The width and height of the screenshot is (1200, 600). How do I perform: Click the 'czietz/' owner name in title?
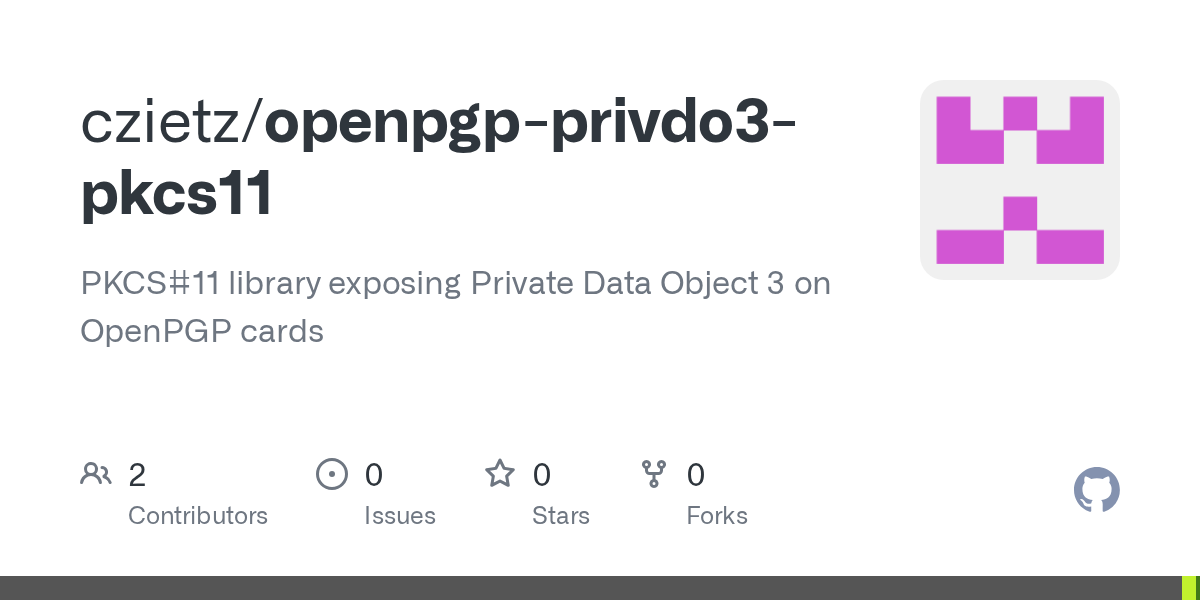pyautogui.click(x=171, y=122)
